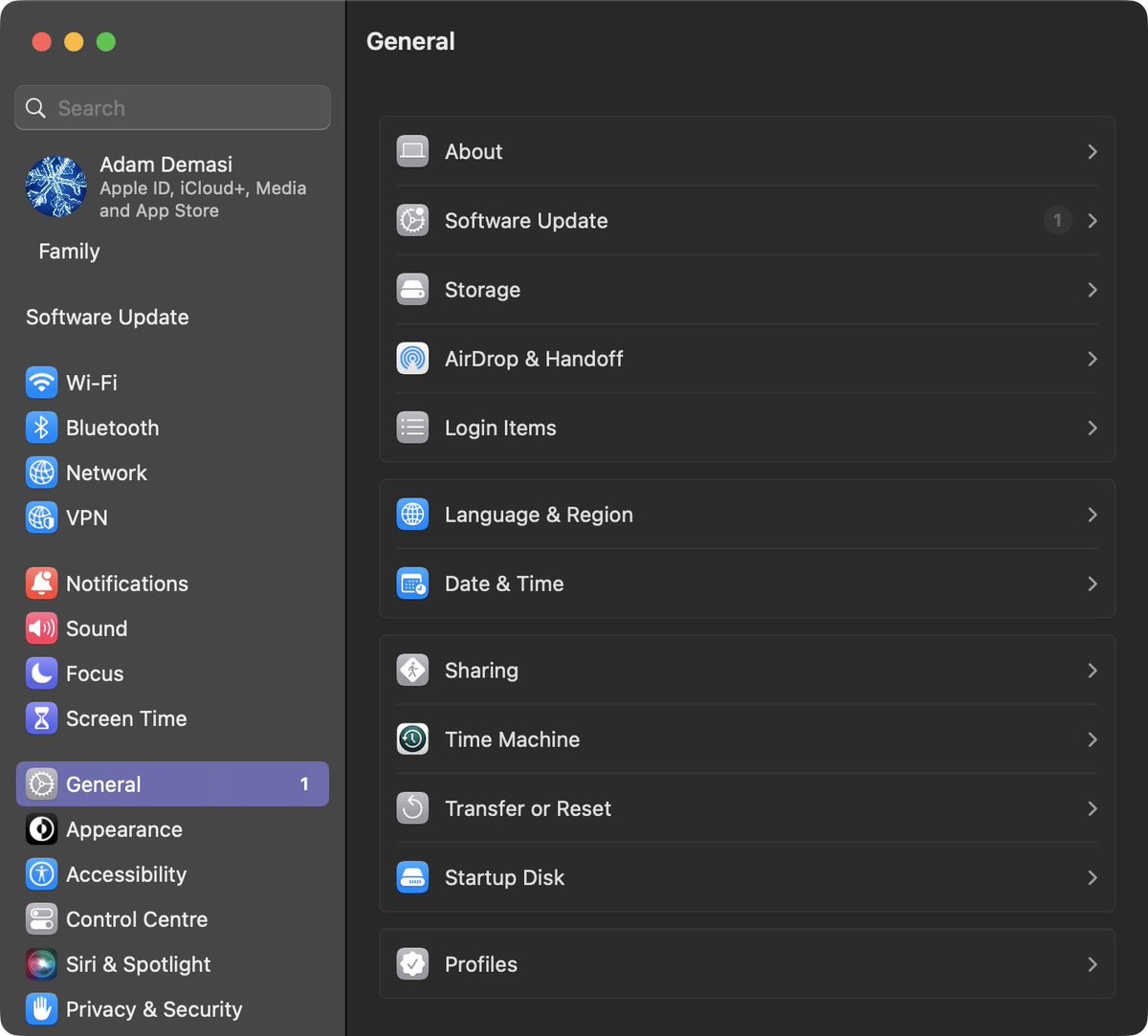Click the Adam Demasi Apple ID profile picture

[x=56, y=187]
